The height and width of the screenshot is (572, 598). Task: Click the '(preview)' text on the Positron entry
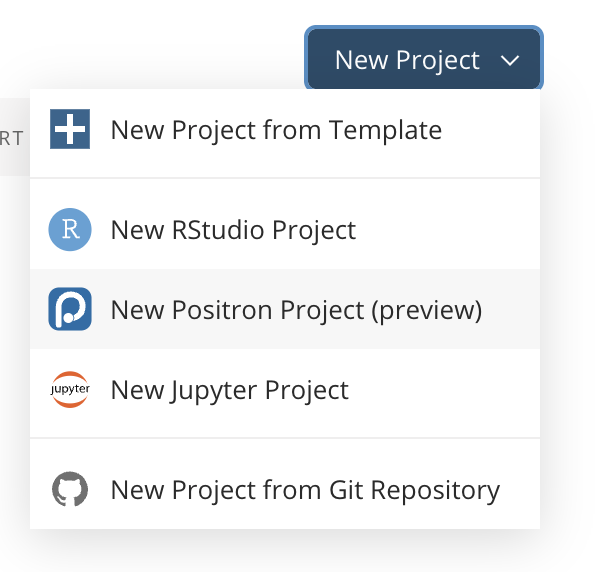click(427, 310)
